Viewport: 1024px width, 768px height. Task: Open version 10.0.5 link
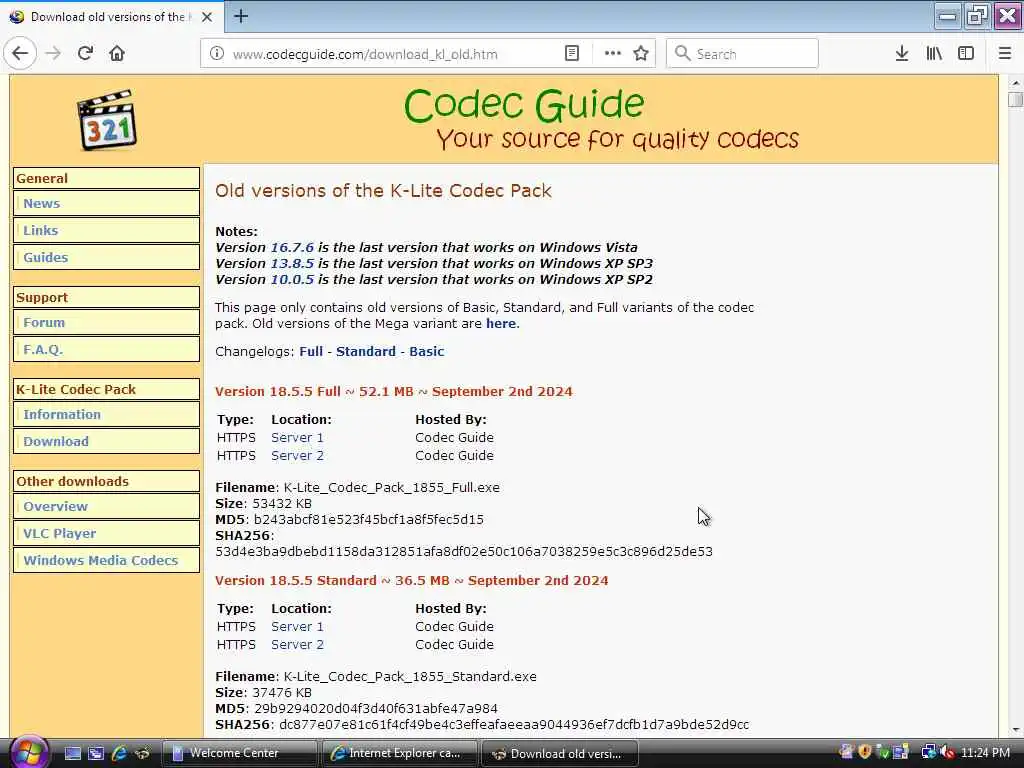coord(292,280)
